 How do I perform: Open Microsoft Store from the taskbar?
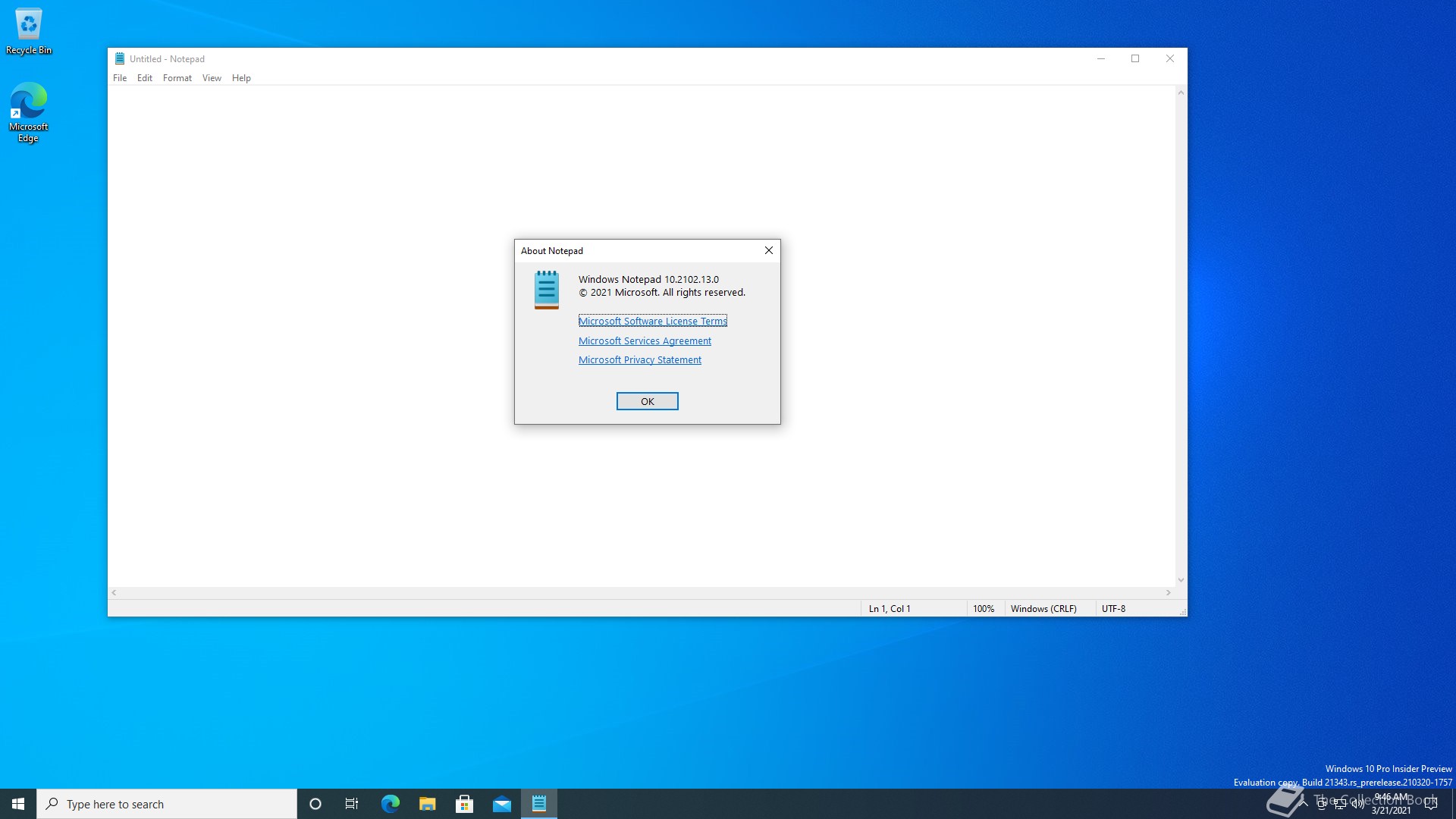pos(464,804)
